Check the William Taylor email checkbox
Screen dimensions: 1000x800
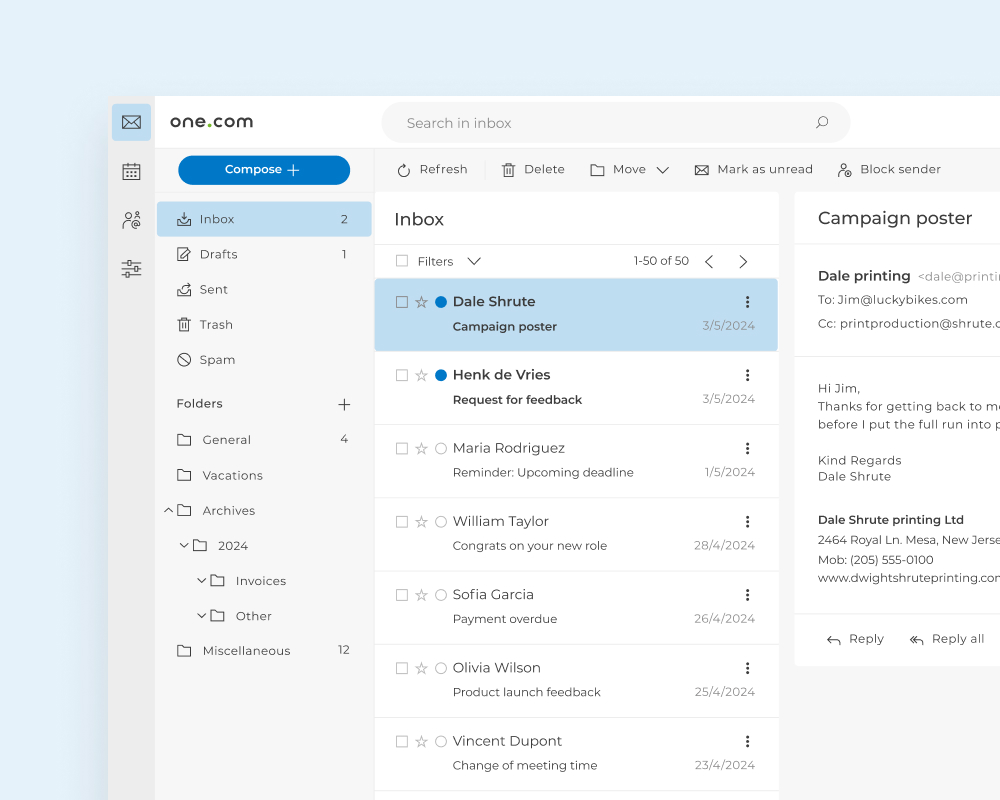point(402,522)
